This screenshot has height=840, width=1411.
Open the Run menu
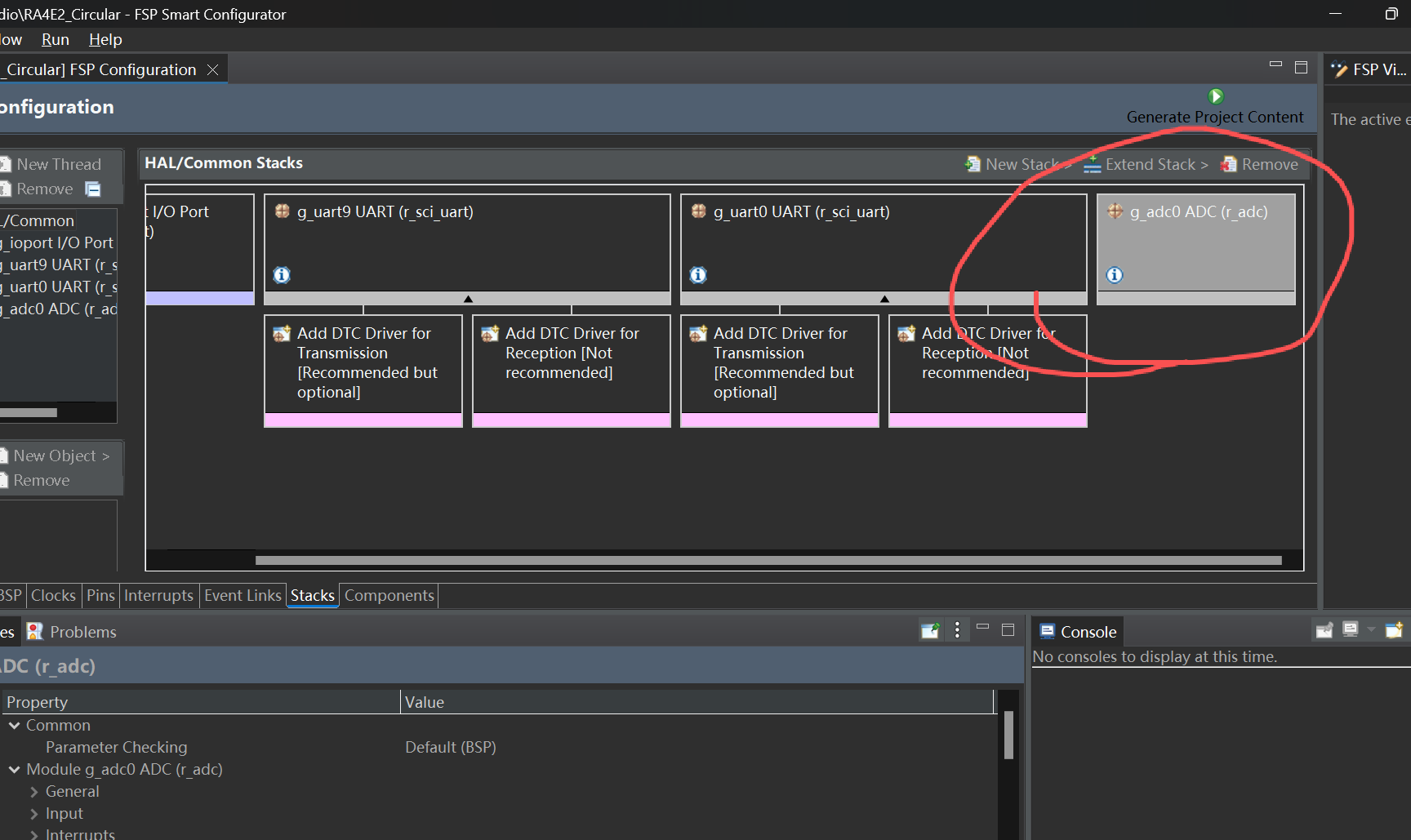pyautogui.click(x=56, y=39)
